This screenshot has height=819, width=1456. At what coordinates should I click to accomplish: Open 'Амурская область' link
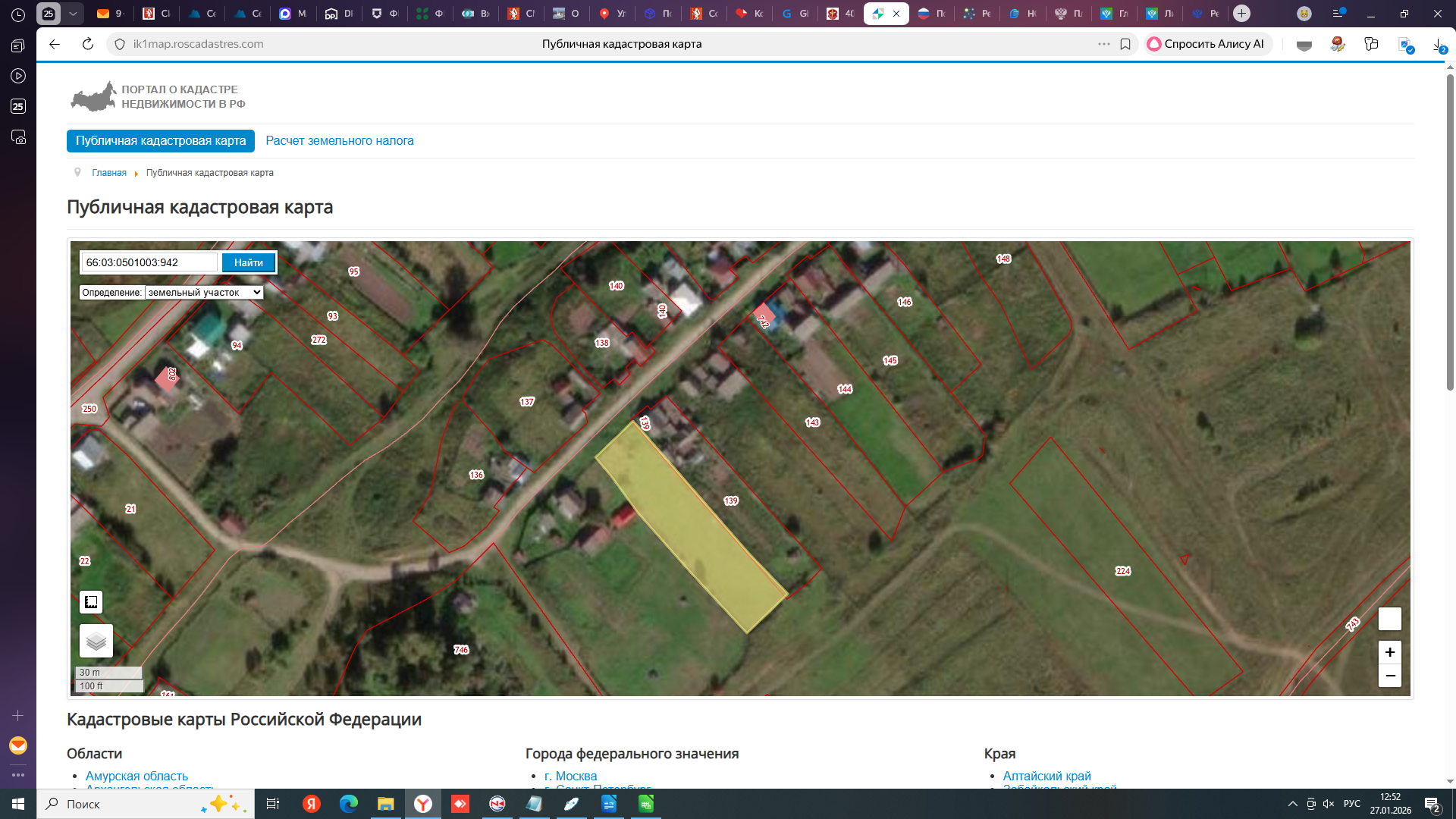click(x=136, y=776)
